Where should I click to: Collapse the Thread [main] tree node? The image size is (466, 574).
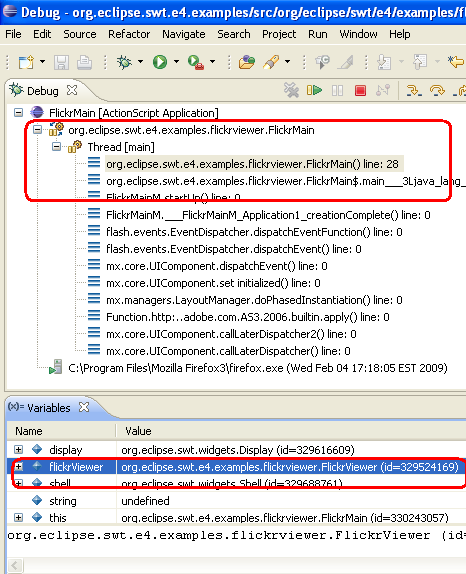[56, 147]
